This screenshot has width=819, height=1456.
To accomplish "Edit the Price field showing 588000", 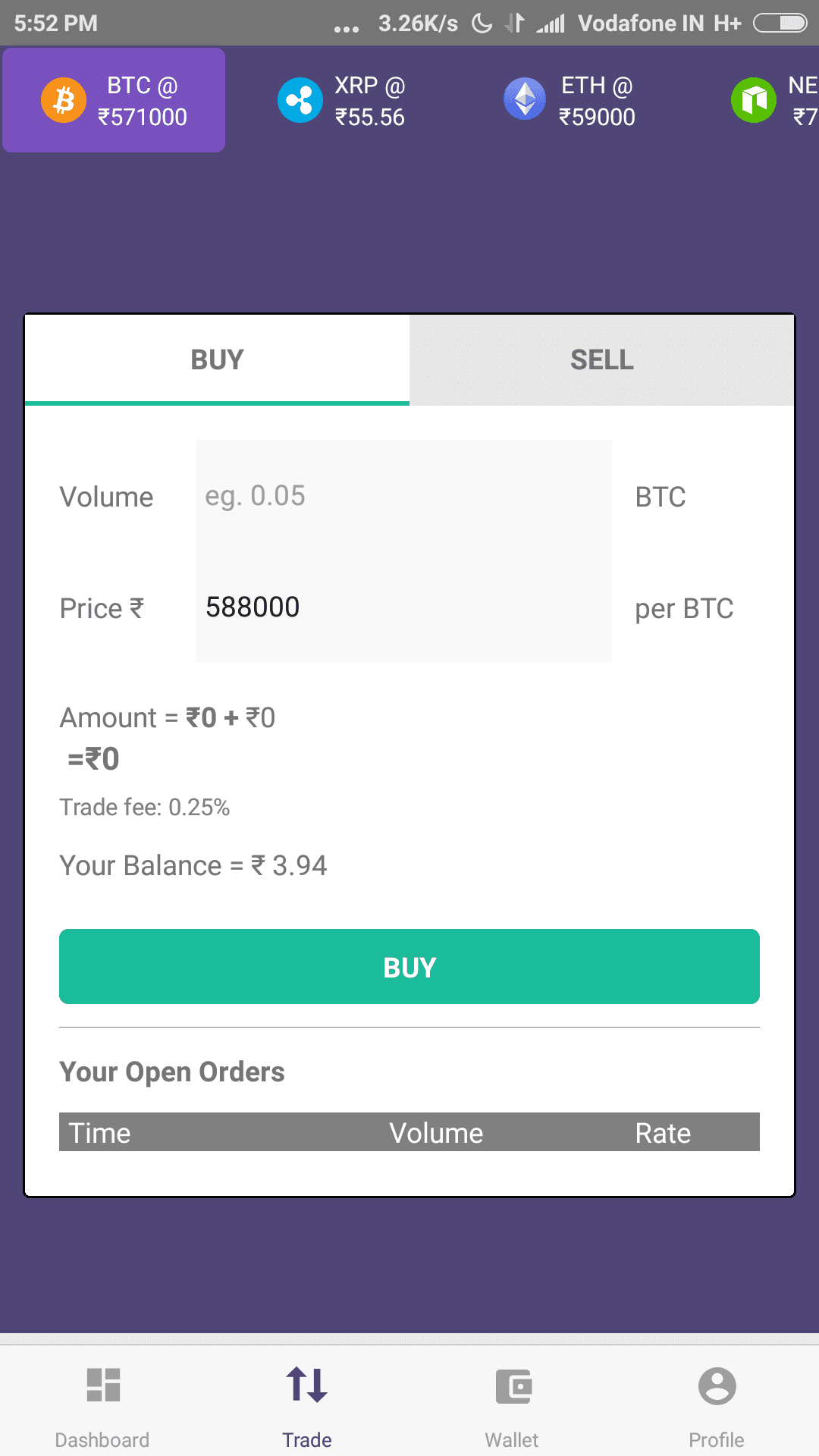I will click(x=403, y=607).
